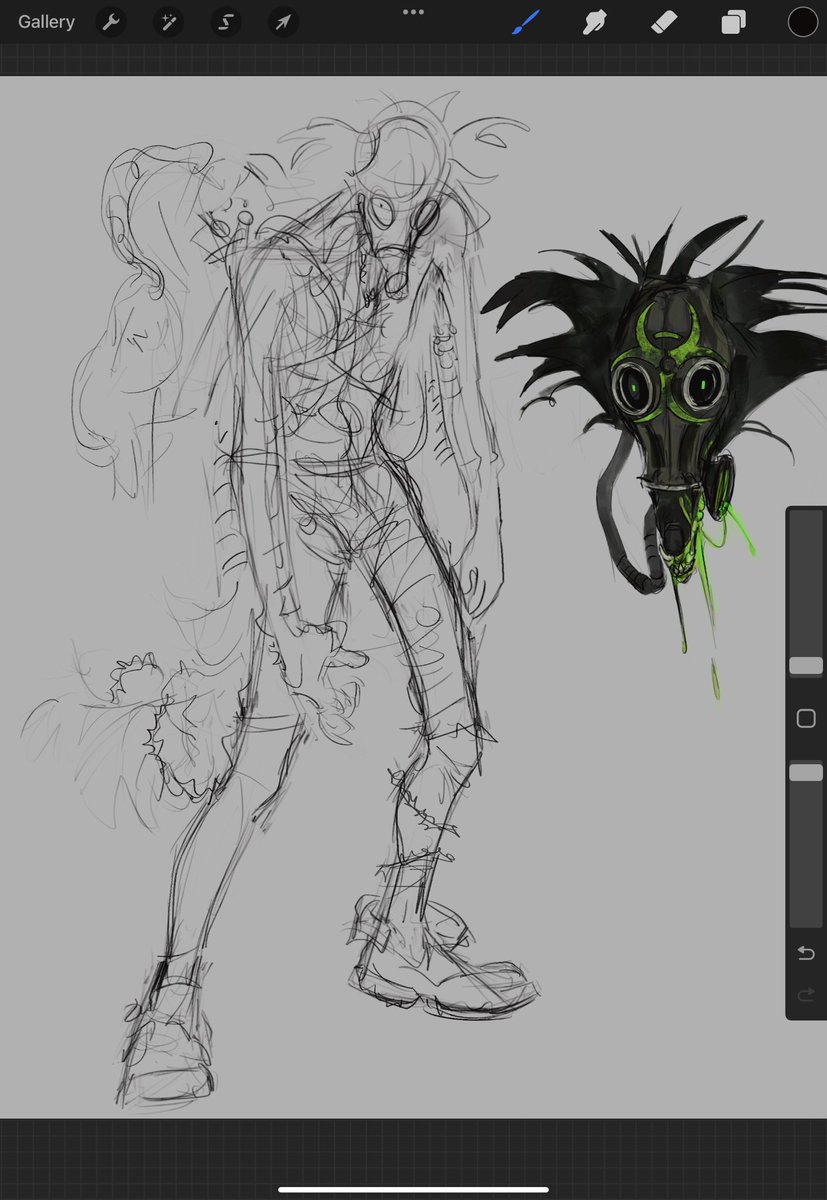Viewport: 827px width, 1200px height.
Task: Adjust the brush size slider handle
Action: pyautogui.click(x=806, y=665)
